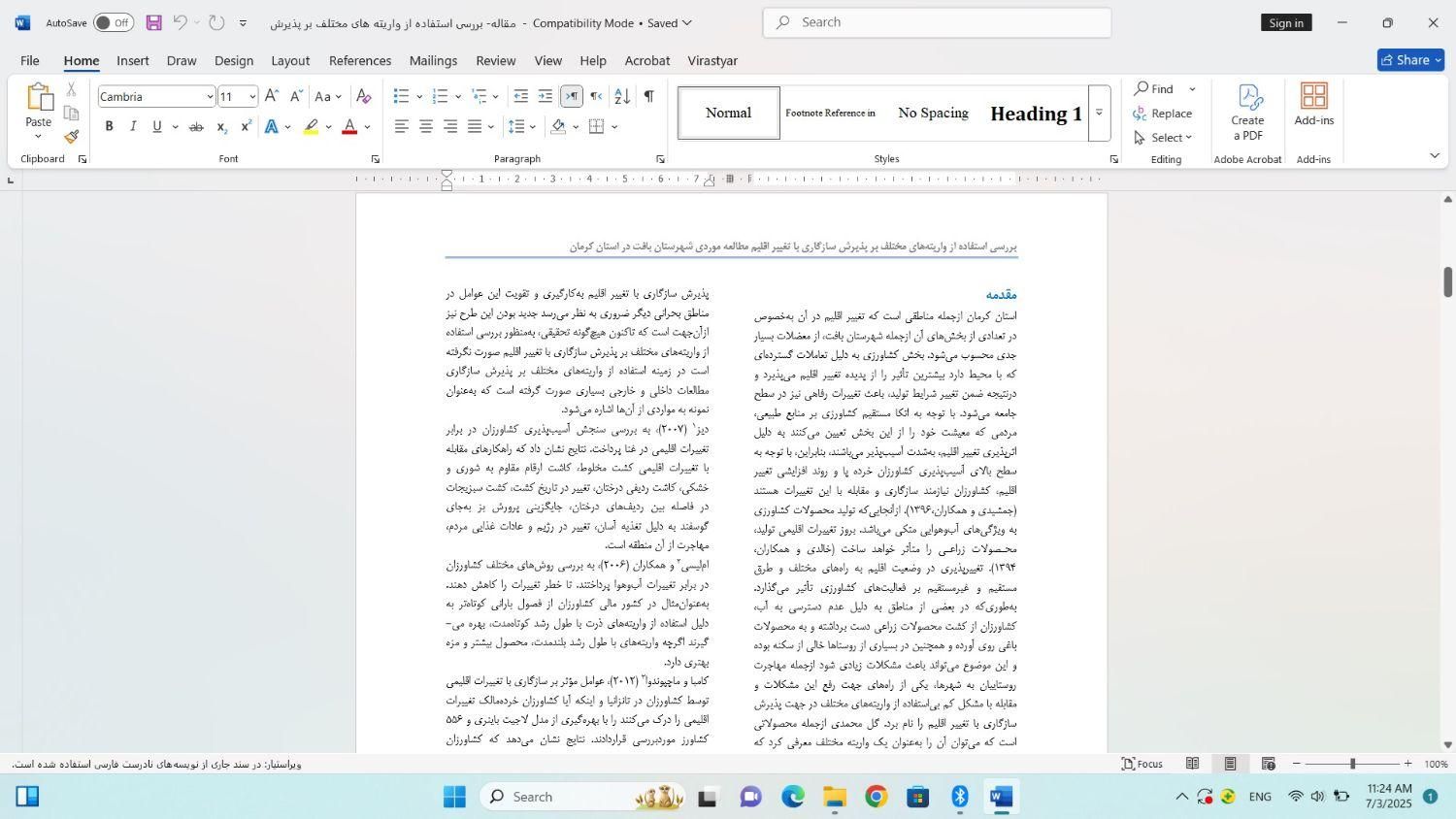Switch to Read Mode view

point(1192,764)
